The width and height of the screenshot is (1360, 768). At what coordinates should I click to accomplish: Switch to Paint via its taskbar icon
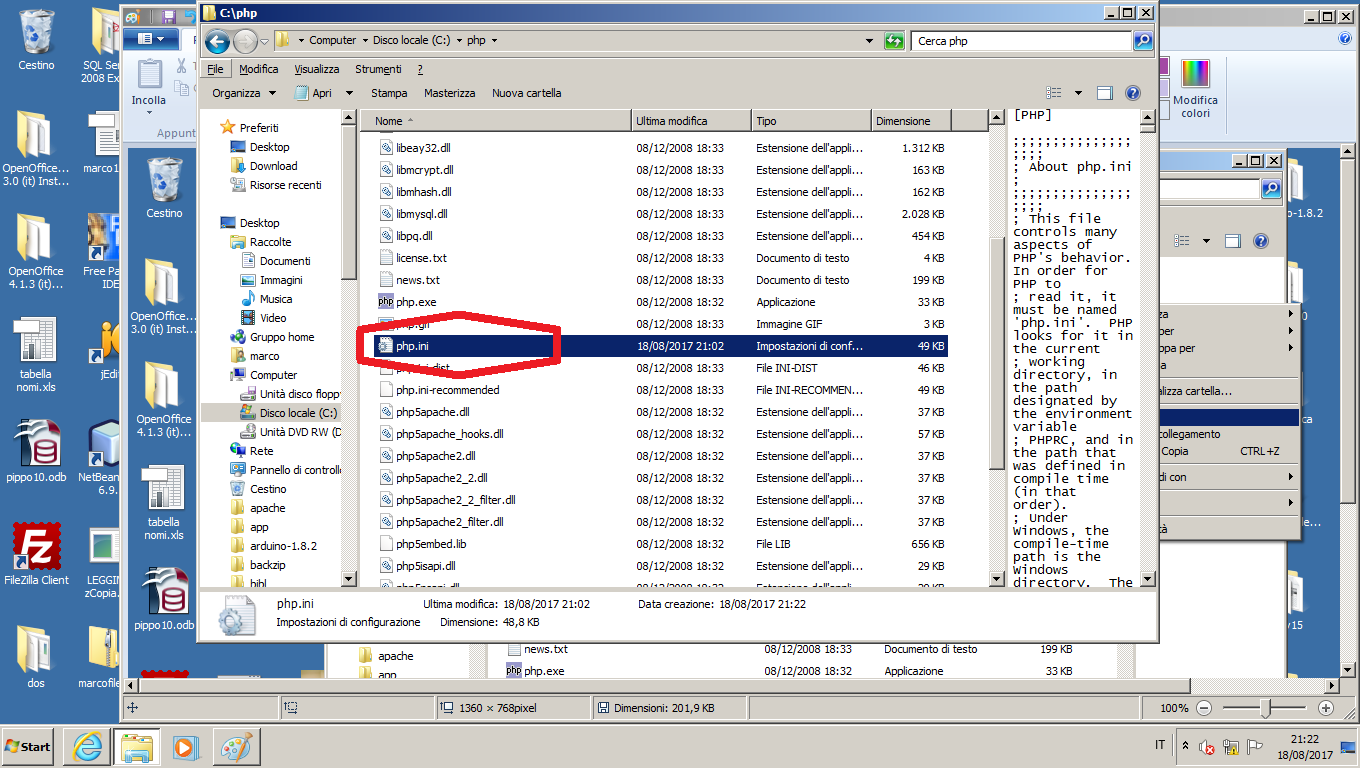(235, 746)
